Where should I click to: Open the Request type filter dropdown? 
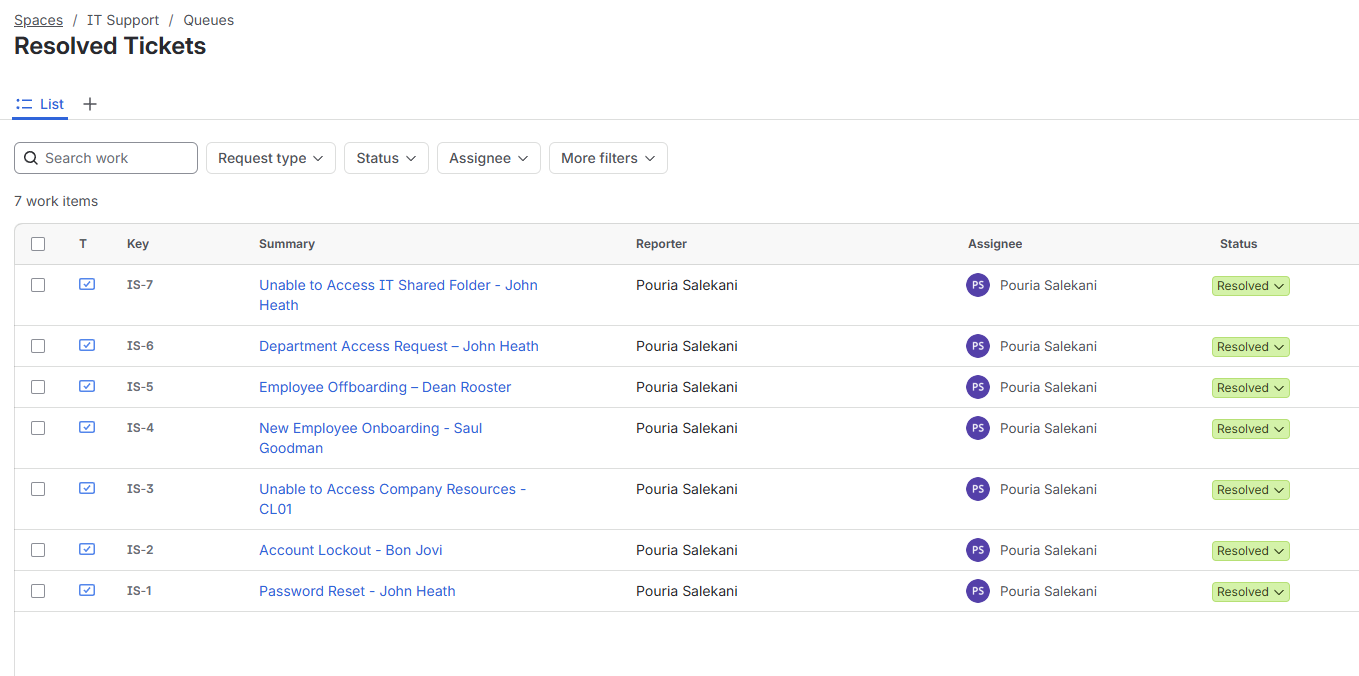click(270, 158)
